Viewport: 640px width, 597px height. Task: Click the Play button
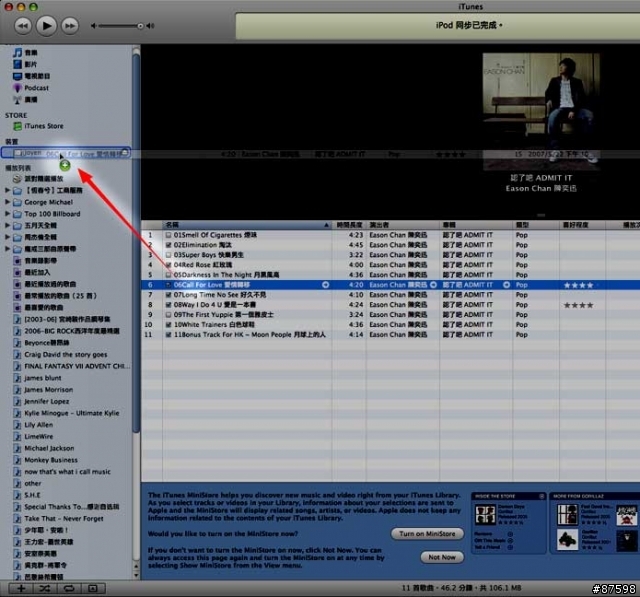coord(46,26)
